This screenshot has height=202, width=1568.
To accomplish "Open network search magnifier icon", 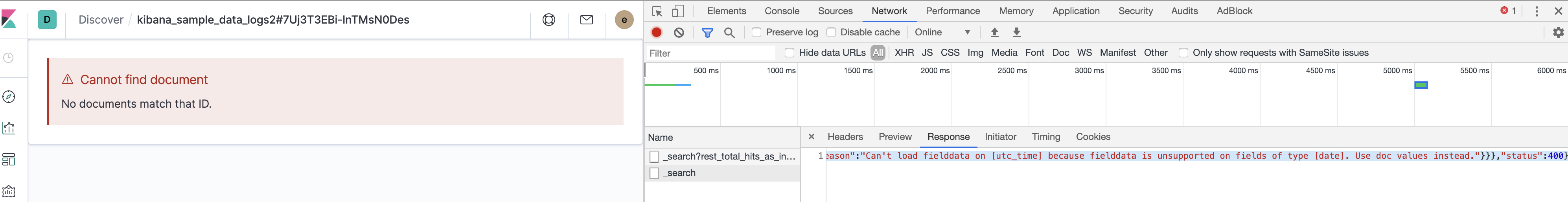I will (729, 32).
